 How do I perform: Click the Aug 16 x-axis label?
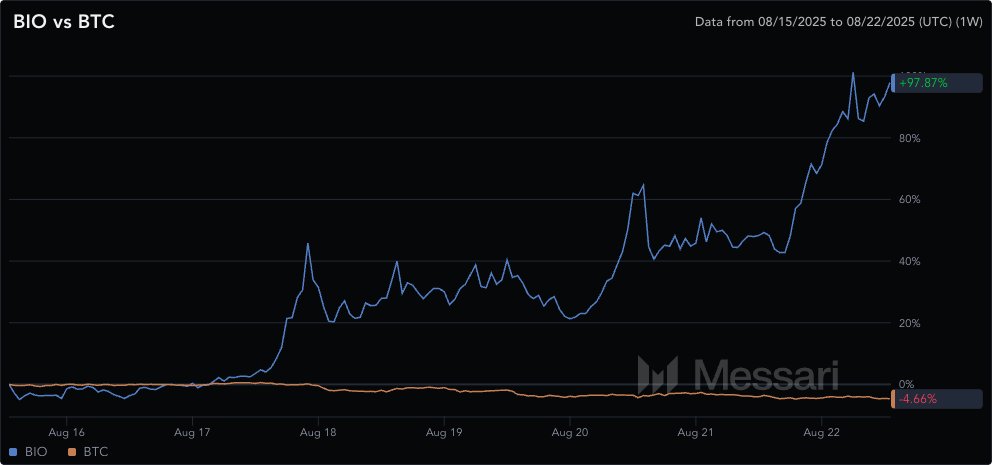(66, 433)
